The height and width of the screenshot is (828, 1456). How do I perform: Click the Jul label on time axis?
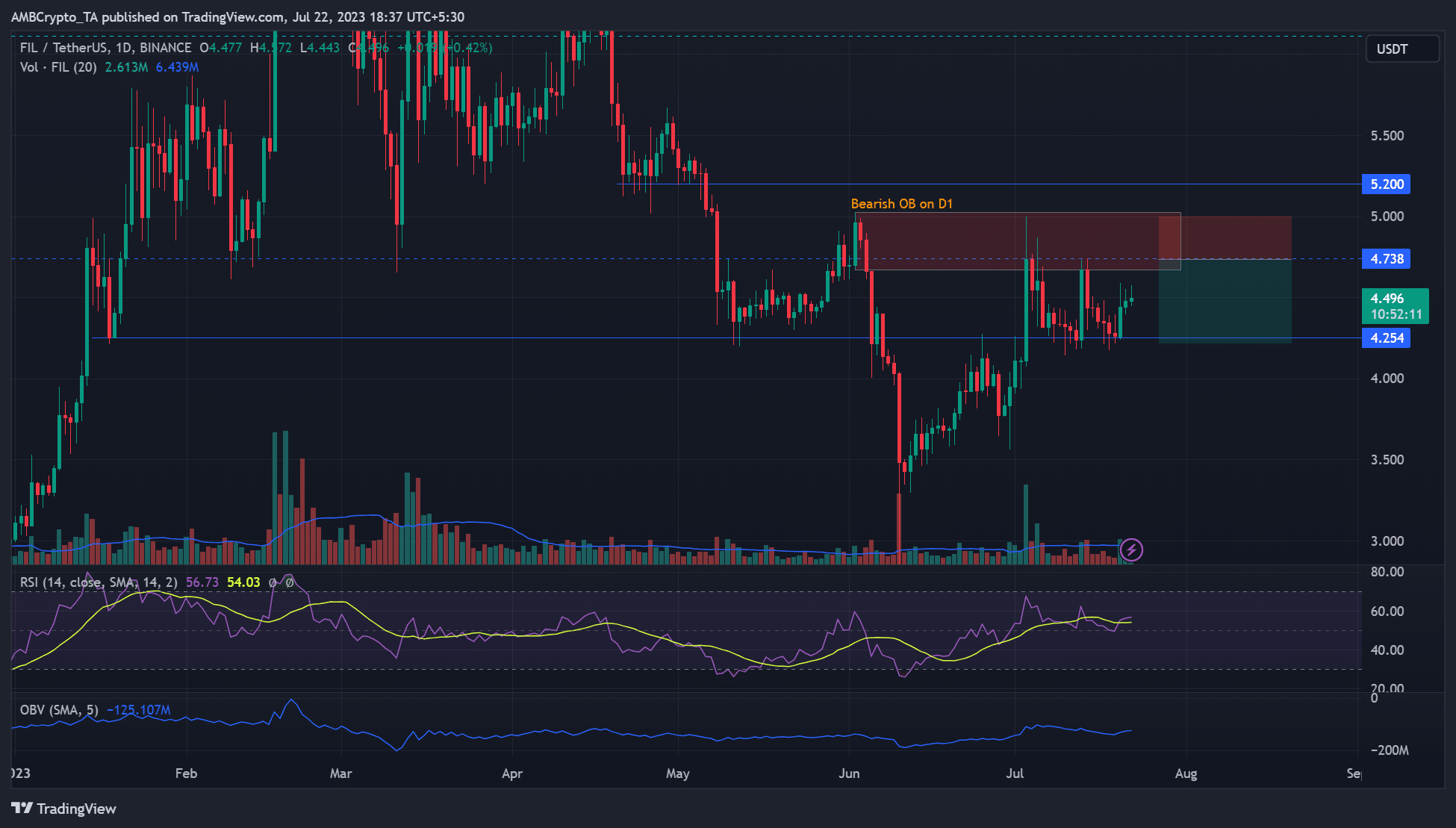pos(1015,773)
